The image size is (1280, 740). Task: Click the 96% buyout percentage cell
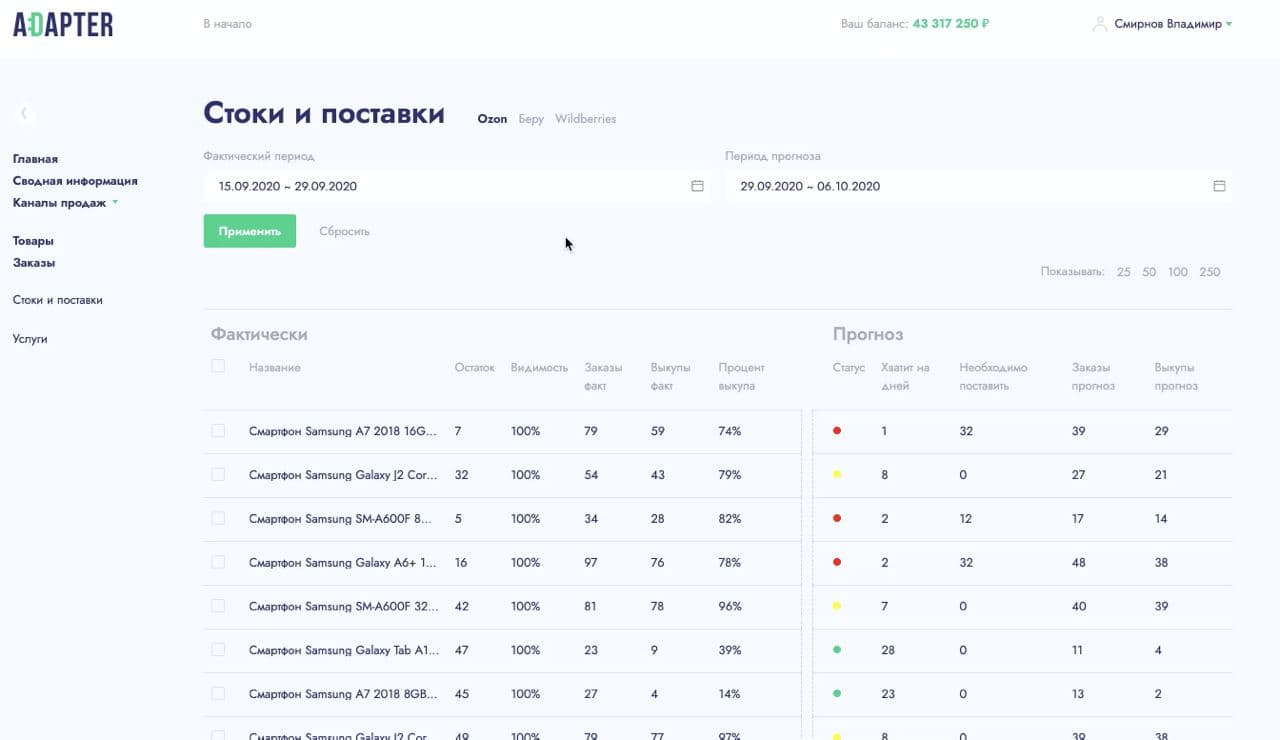pos(730,606)
